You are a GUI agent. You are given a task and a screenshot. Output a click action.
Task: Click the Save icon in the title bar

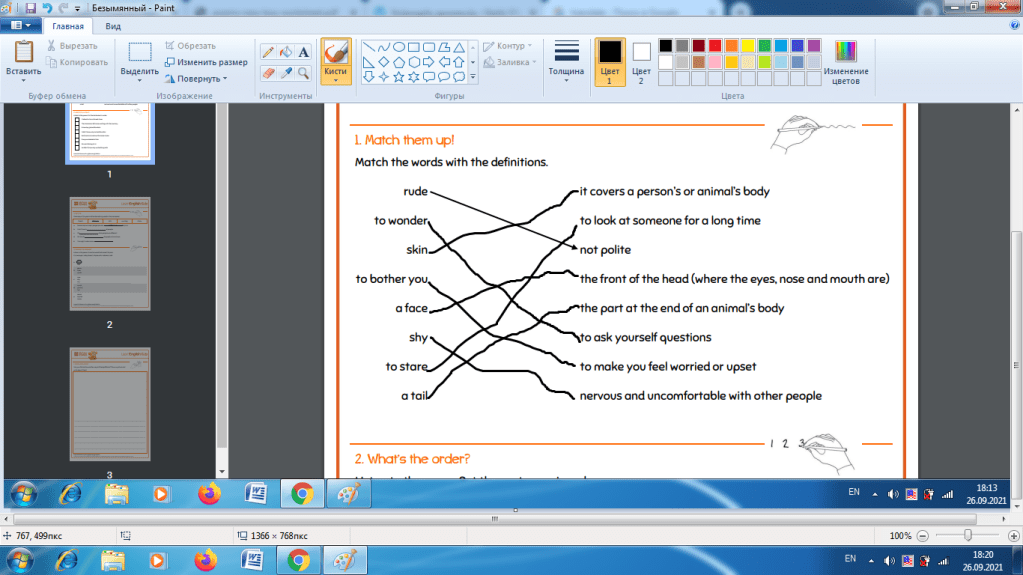pos(31,8)
